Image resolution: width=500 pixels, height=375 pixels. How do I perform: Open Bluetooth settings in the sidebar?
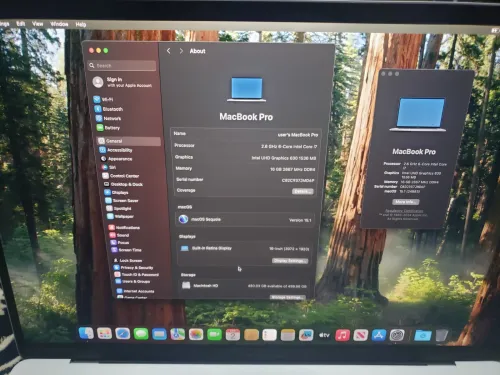pos(109,109)
